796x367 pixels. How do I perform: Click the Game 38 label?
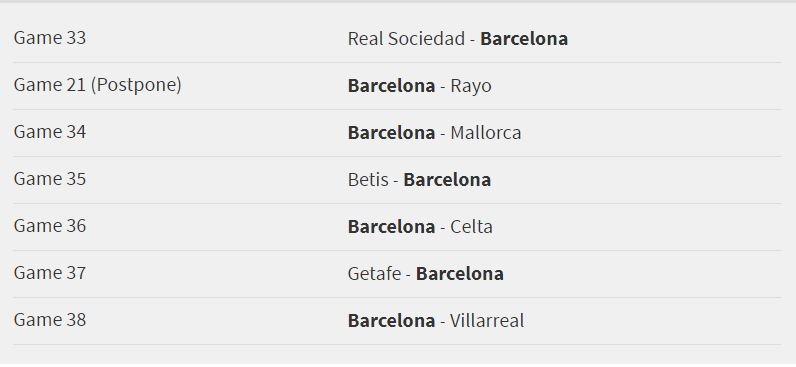click(x=50, y=320)
